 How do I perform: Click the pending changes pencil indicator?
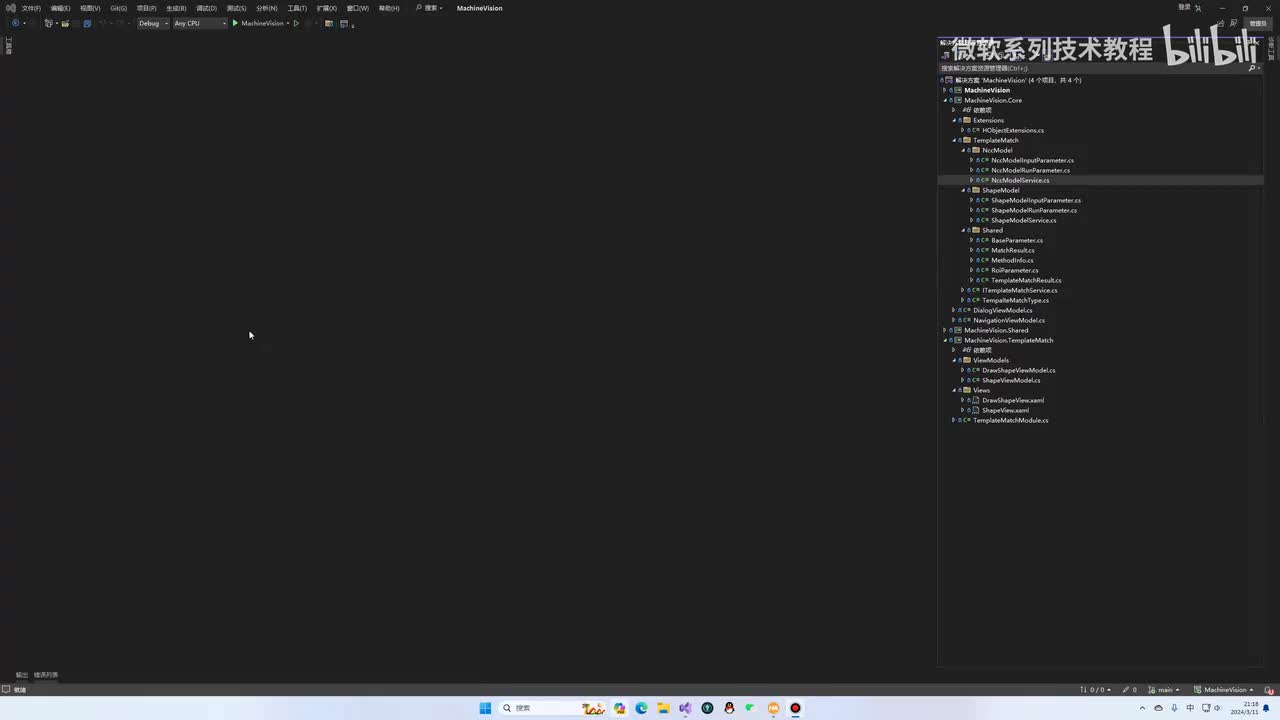pos(1129,690)
